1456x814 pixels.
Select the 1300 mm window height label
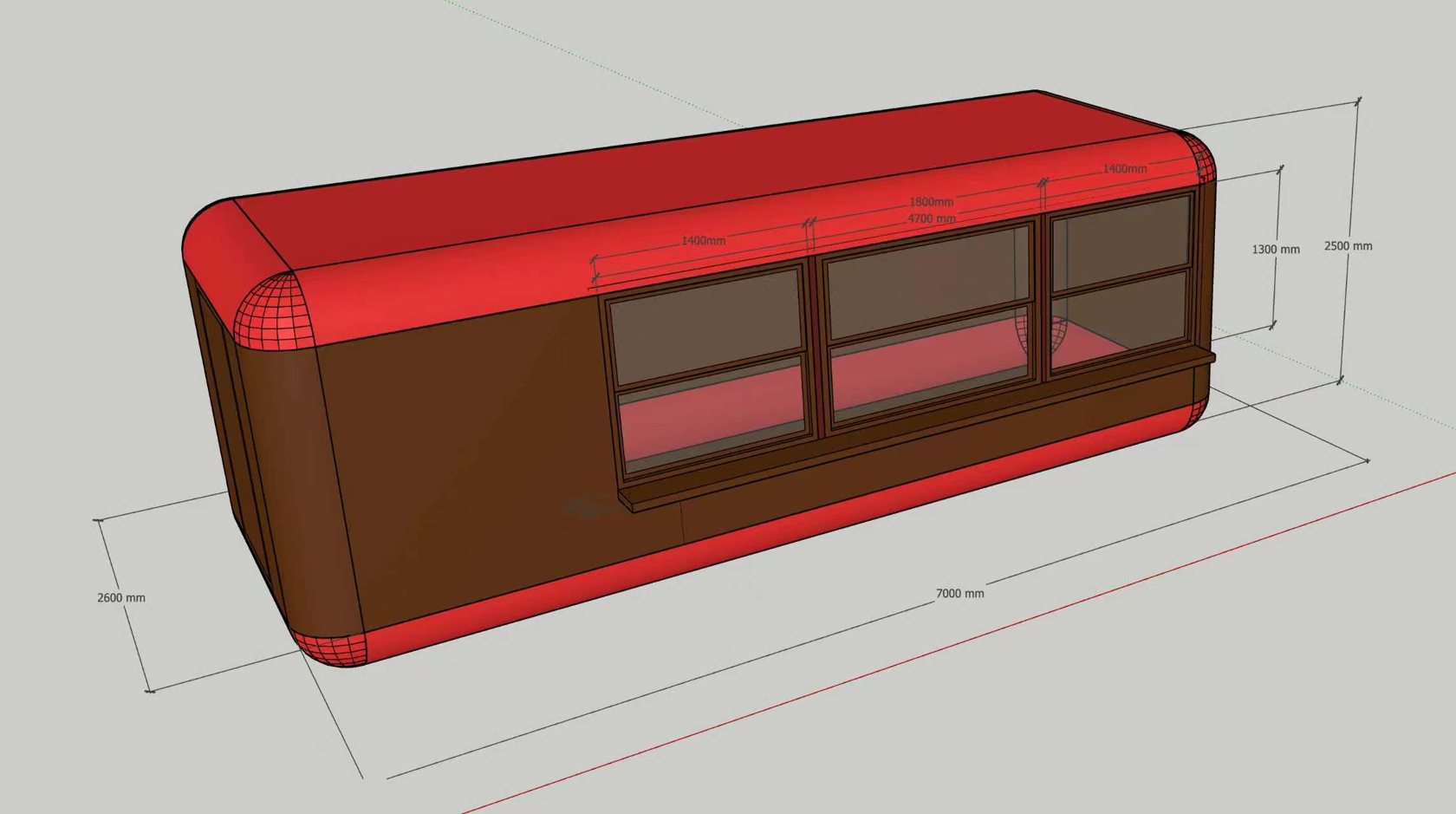[1275, 250]
